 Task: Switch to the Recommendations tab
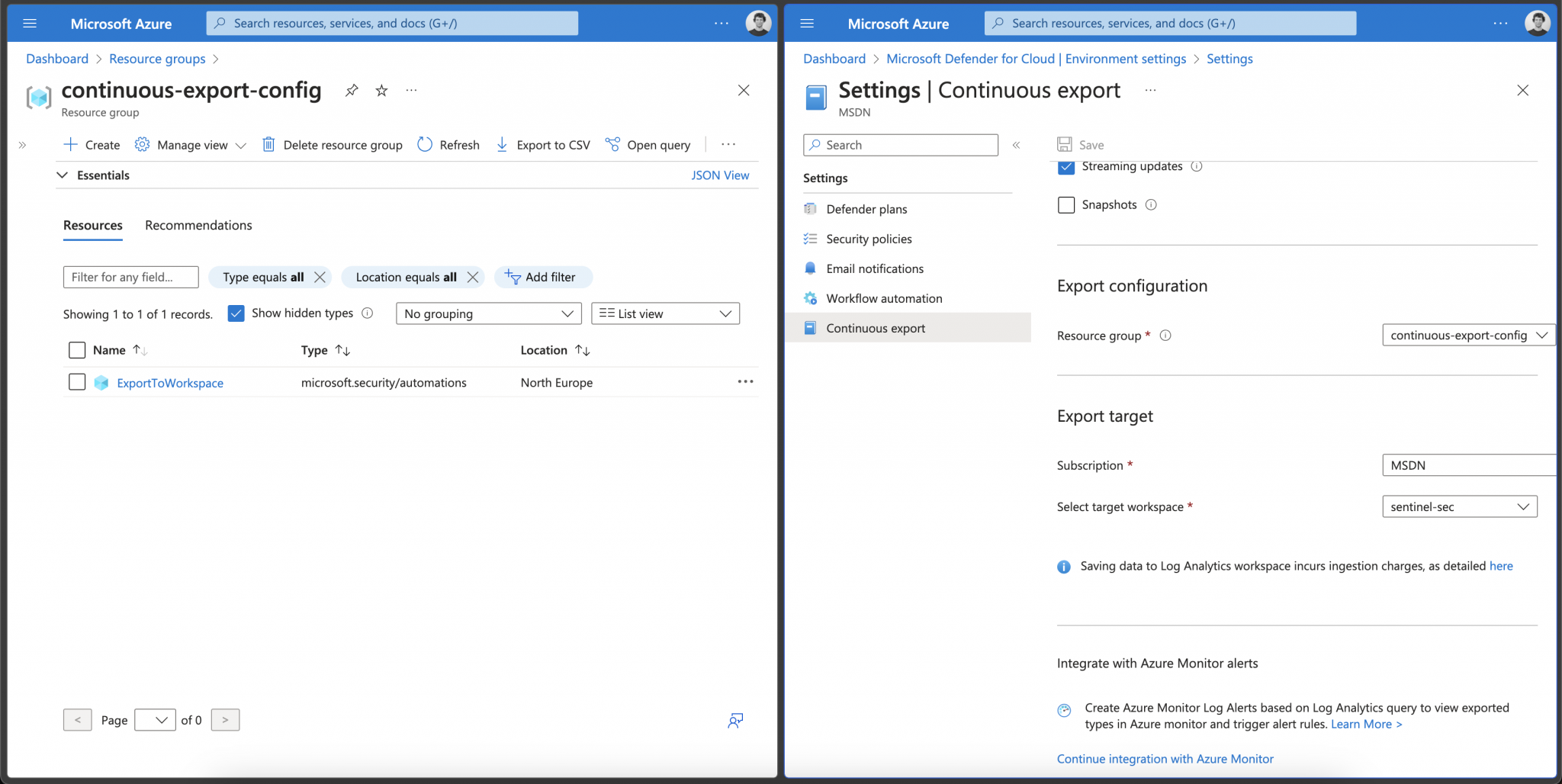click(x=198, y=225)
